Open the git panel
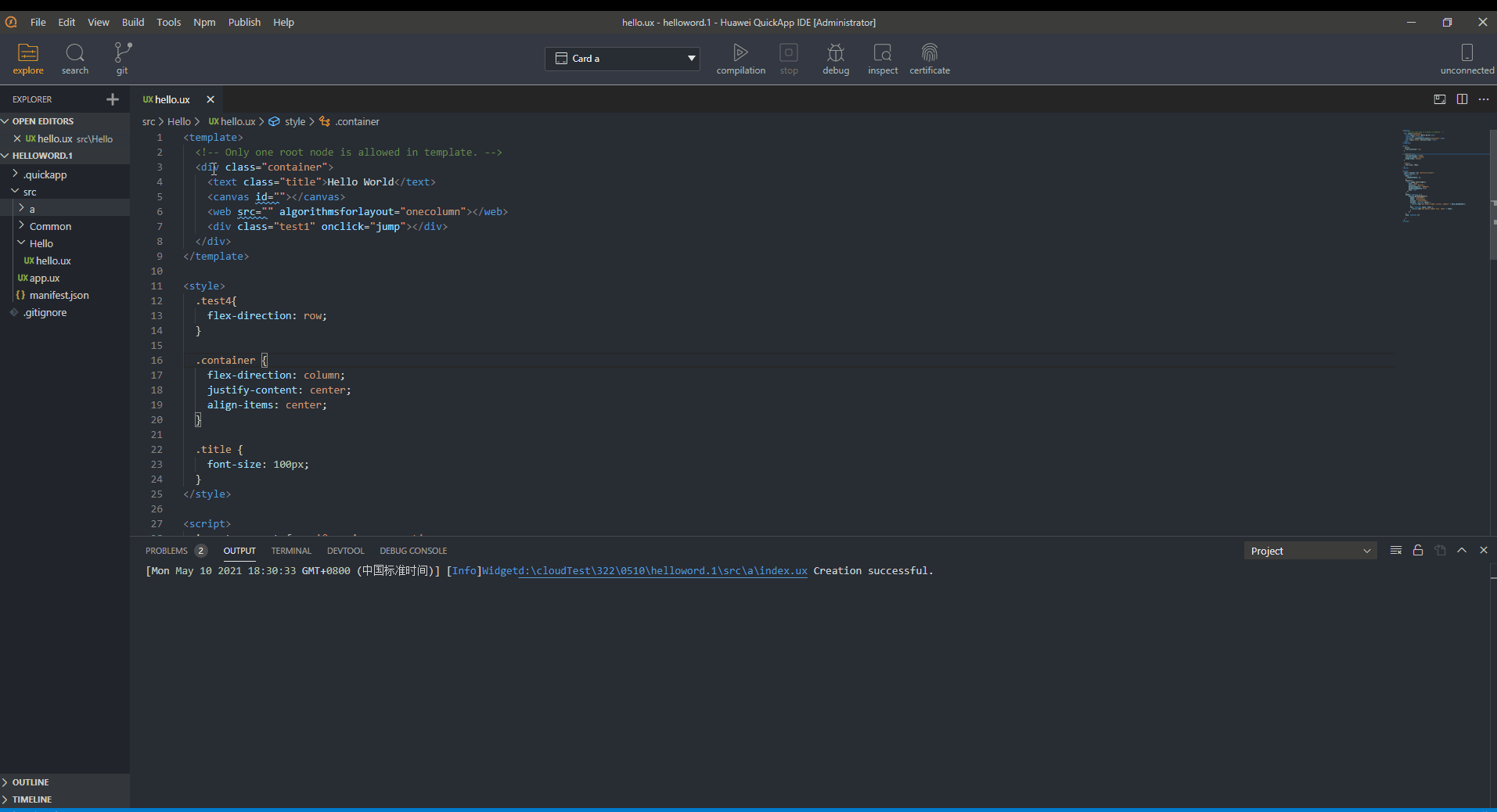 [x=122, y=59]
